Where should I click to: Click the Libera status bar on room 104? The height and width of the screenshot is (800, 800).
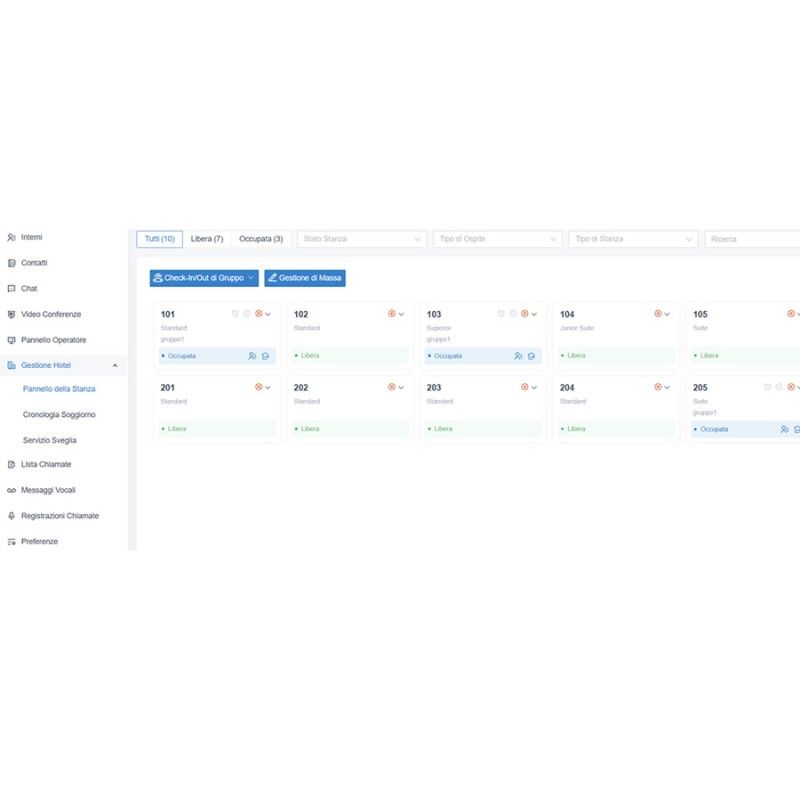click(x=616, y=356)
